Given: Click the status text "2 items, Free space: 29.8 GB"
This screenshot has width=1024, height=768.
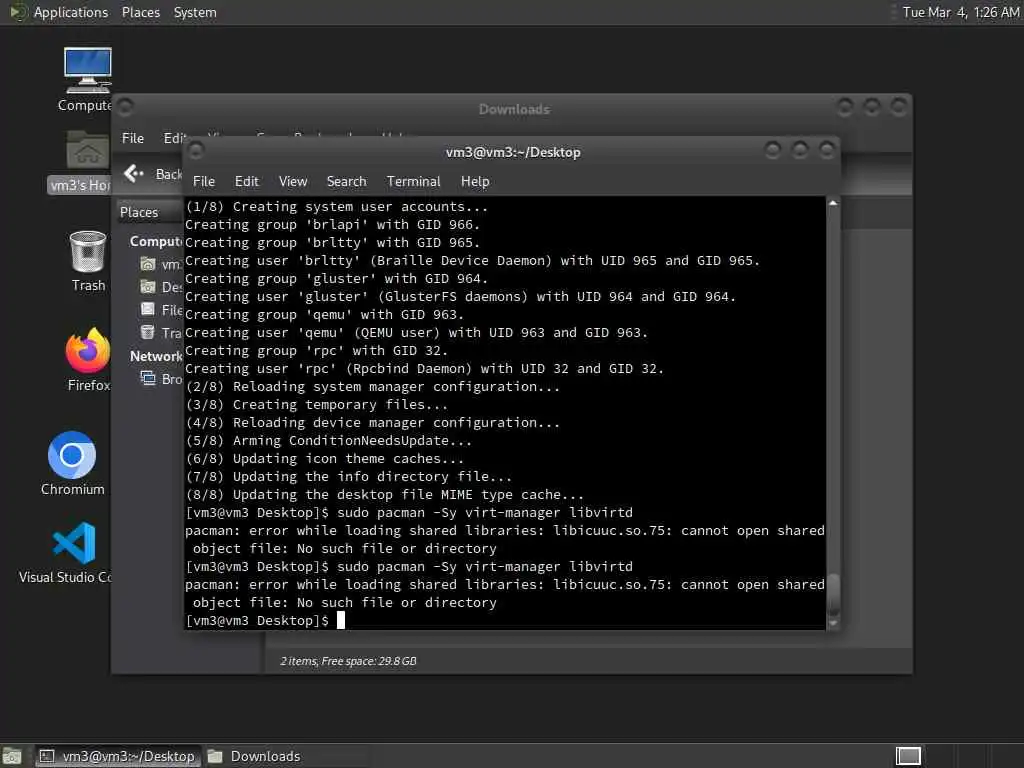Looking at the screenshot, I should 348,661.
